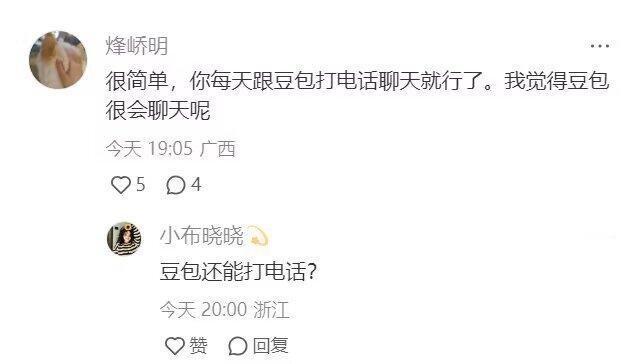The width and height of the screenshot is (643, 364).
Task: Open replies via the speech bubble showing 4
Action: click(x=176, y=185)
